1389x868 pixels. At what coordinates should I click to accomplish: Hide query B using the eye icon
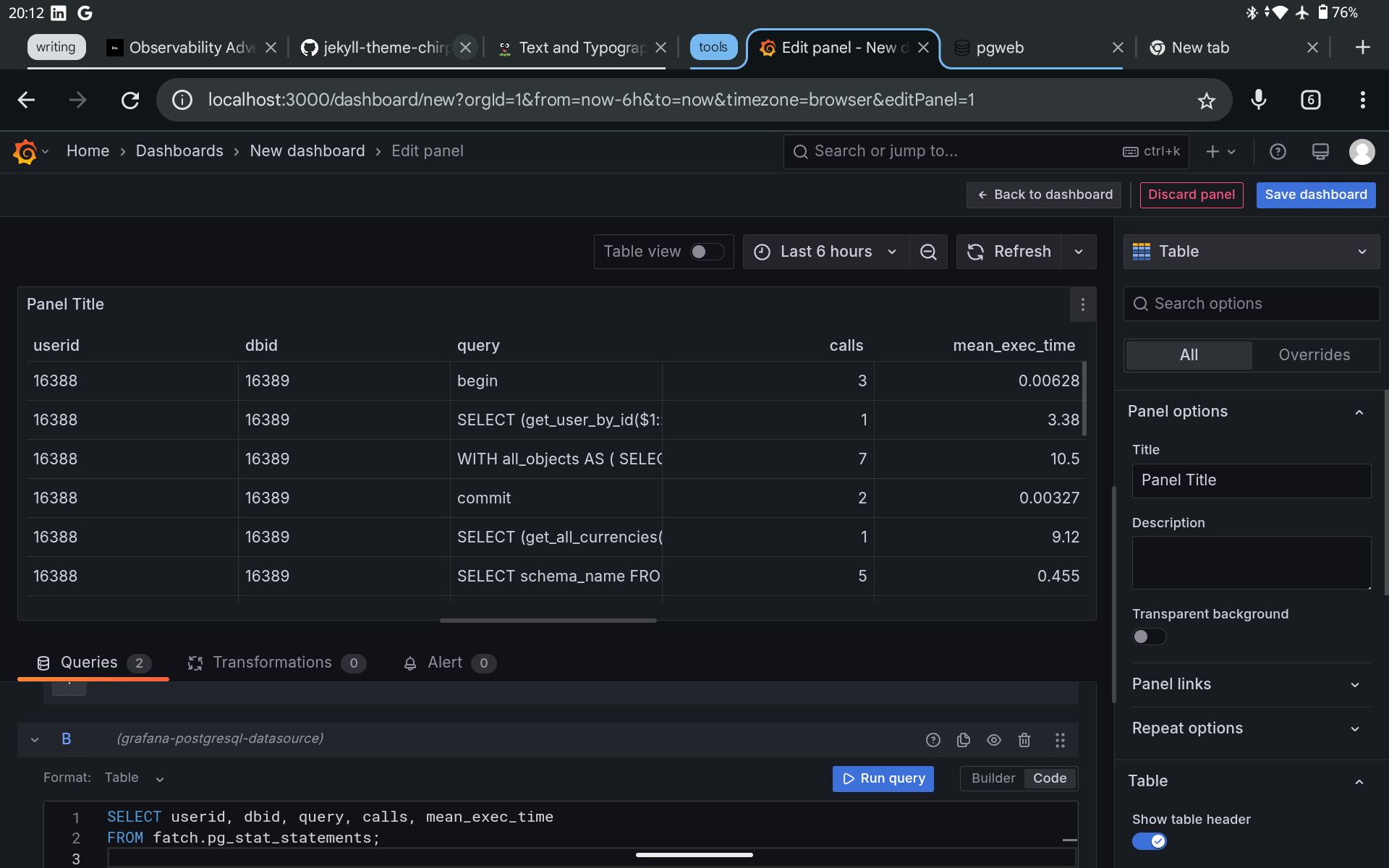[993, 739]
